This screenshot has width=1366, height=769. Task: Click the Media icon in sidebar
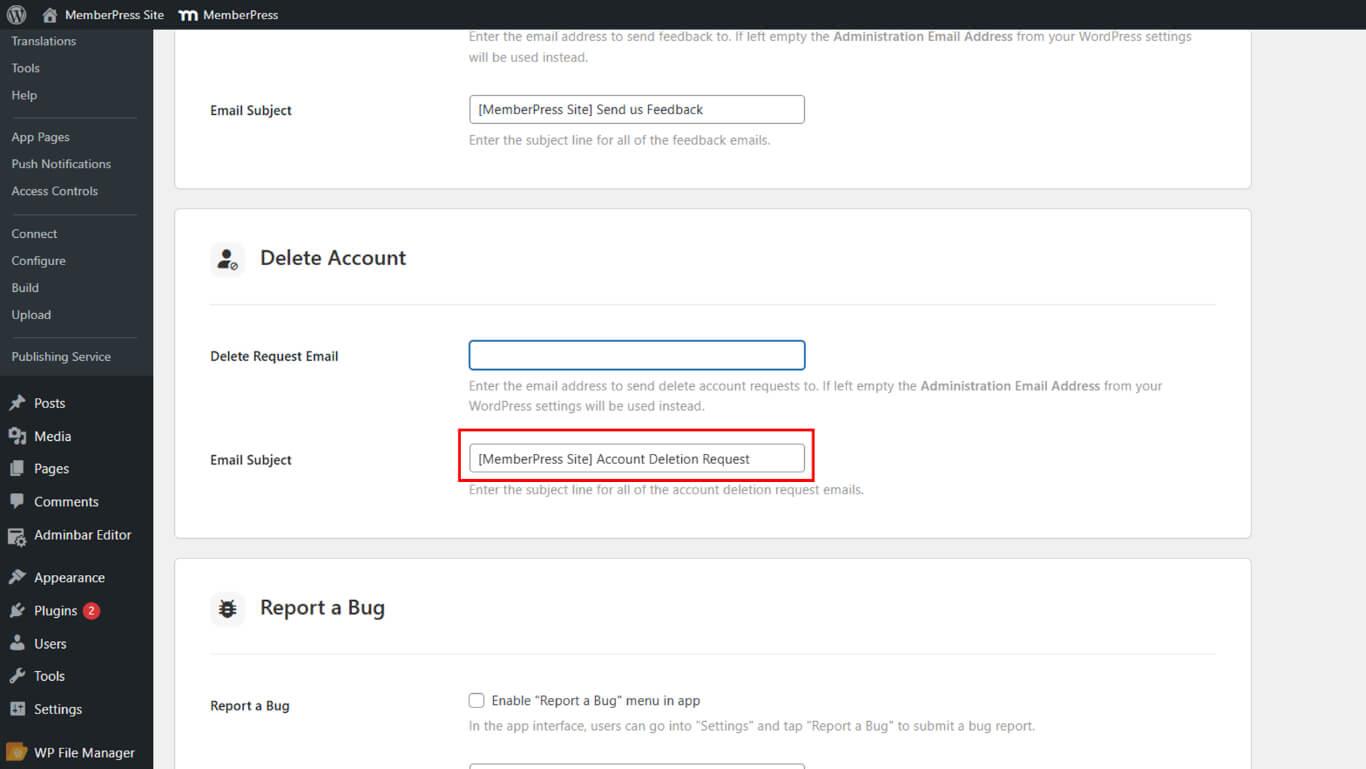click(x=17, y=436)
